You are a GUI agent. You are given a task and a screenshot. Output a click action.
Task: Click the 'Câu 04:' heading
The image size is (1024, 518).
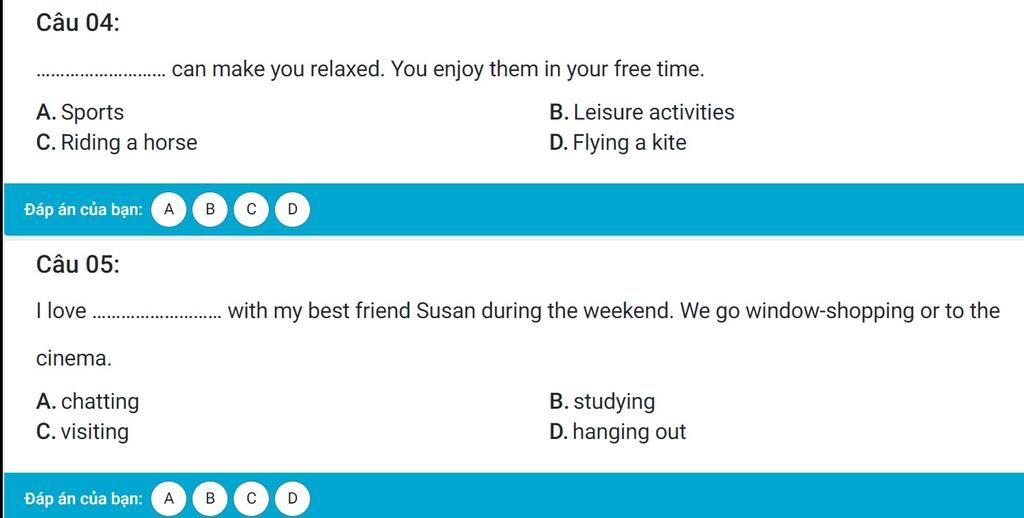click(x=78, y=23)
